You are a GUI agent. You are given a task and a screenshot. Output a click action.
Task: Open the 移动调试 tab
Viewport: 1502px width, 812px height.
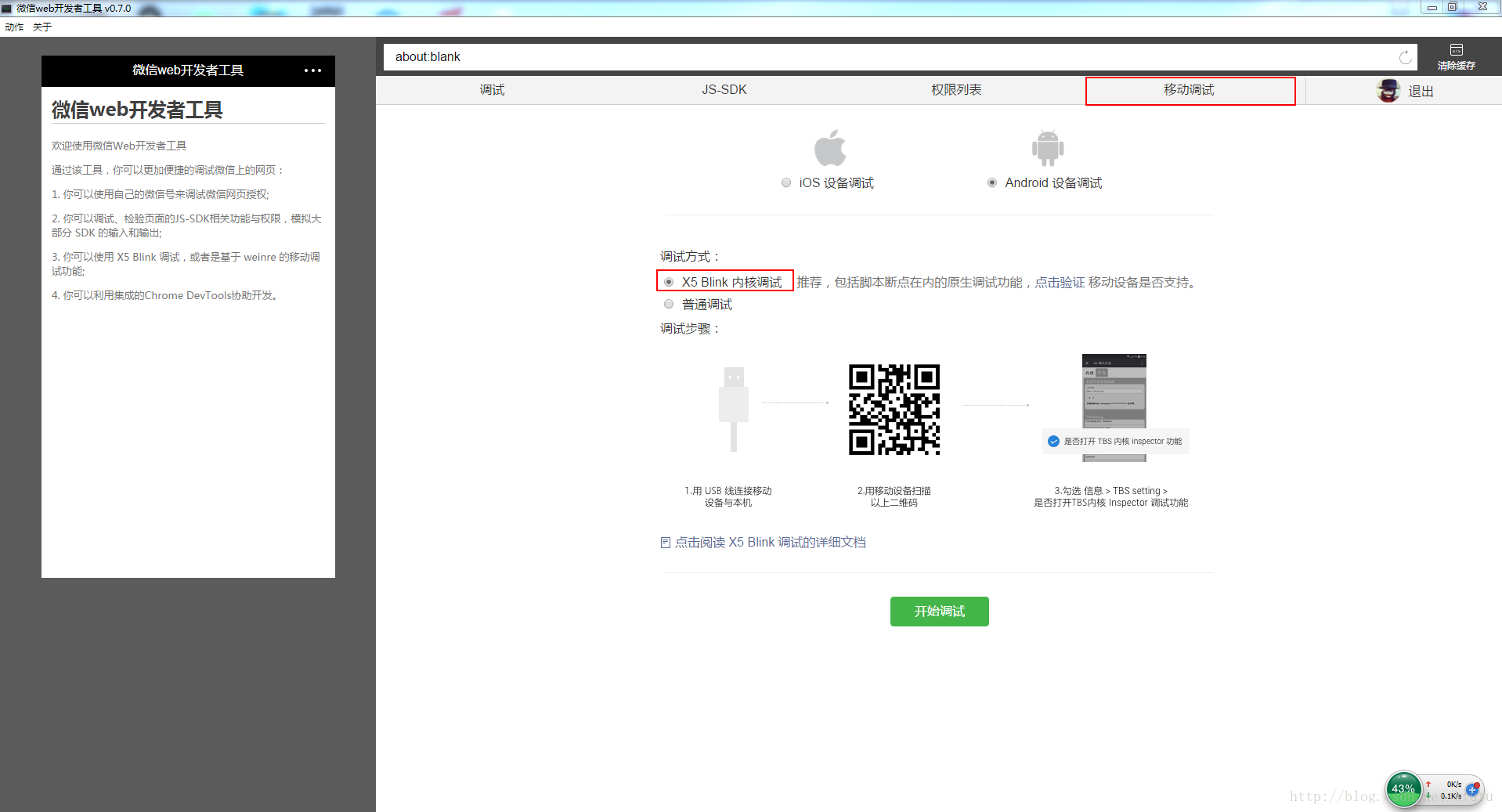click(x=1189, y=90)
